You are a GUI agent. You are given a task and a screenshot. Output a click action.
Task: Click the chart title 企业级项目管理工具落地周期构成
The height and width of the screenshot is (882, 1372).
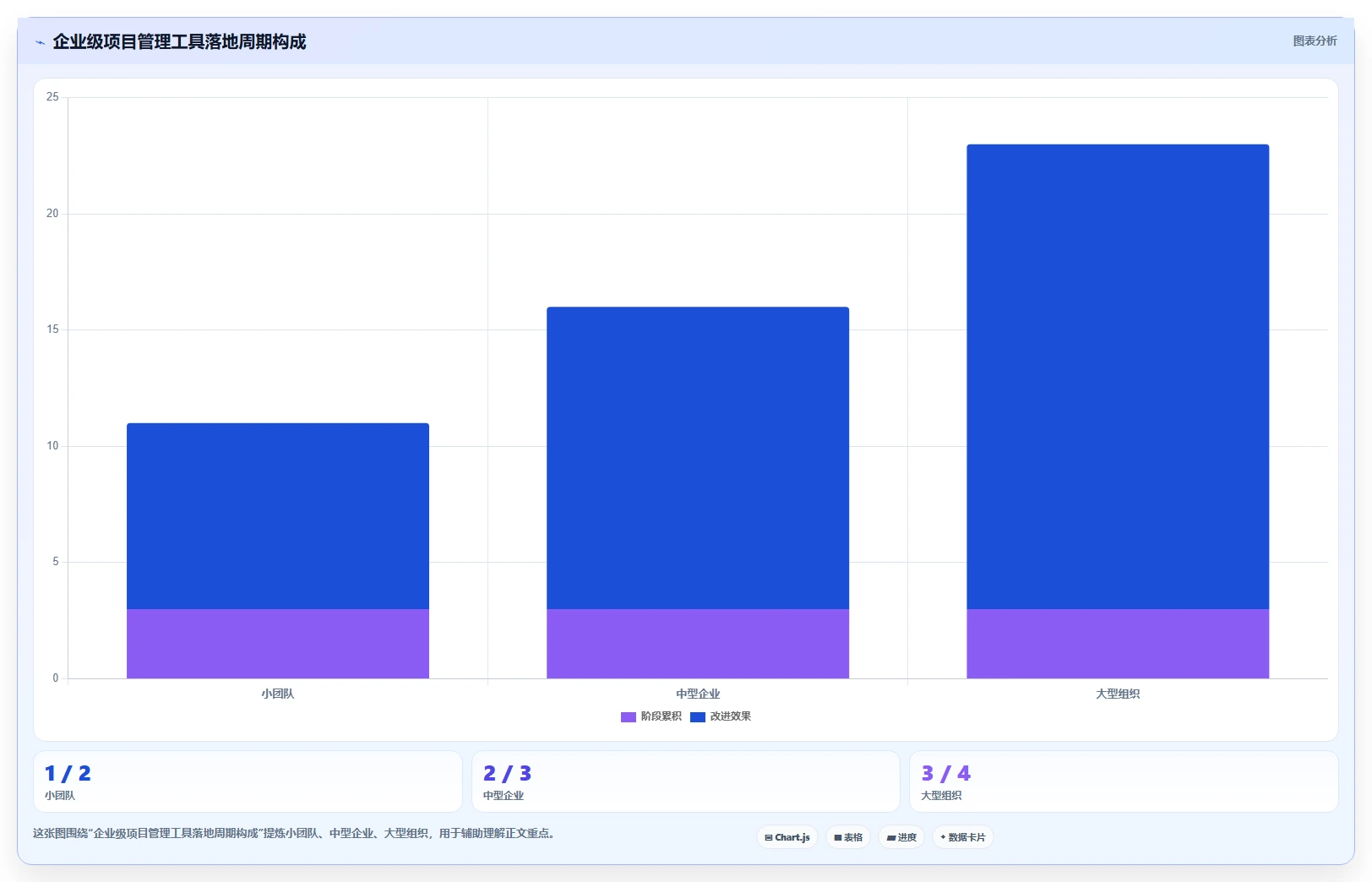pyautogui.click(x=179, y=41)
